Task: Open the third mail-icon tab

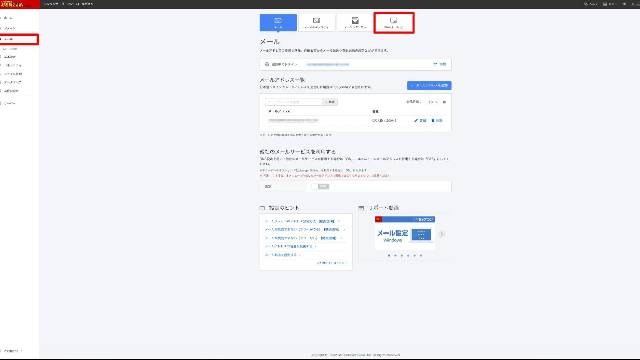Action: tap(355, 22)
